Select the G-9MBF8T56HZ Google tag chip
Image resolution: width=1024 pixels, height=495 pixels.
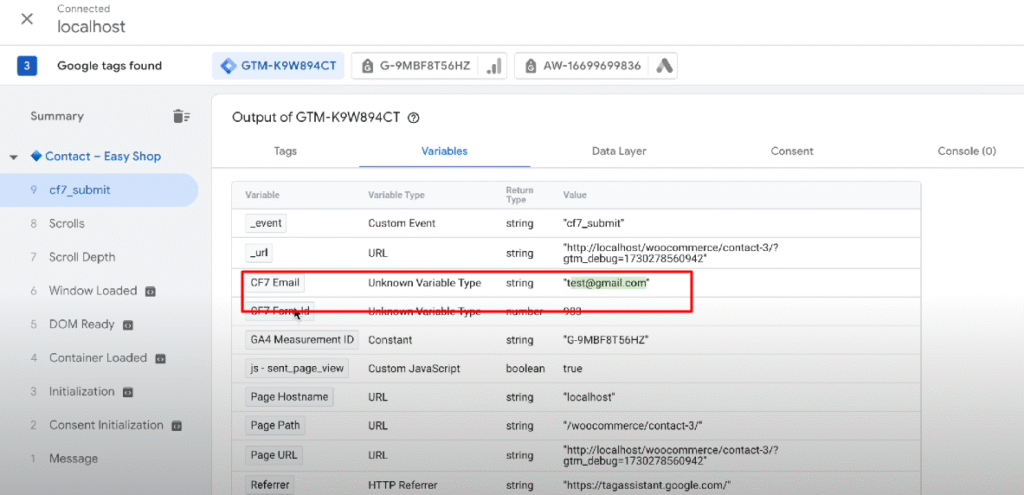(x=429, y=66)
